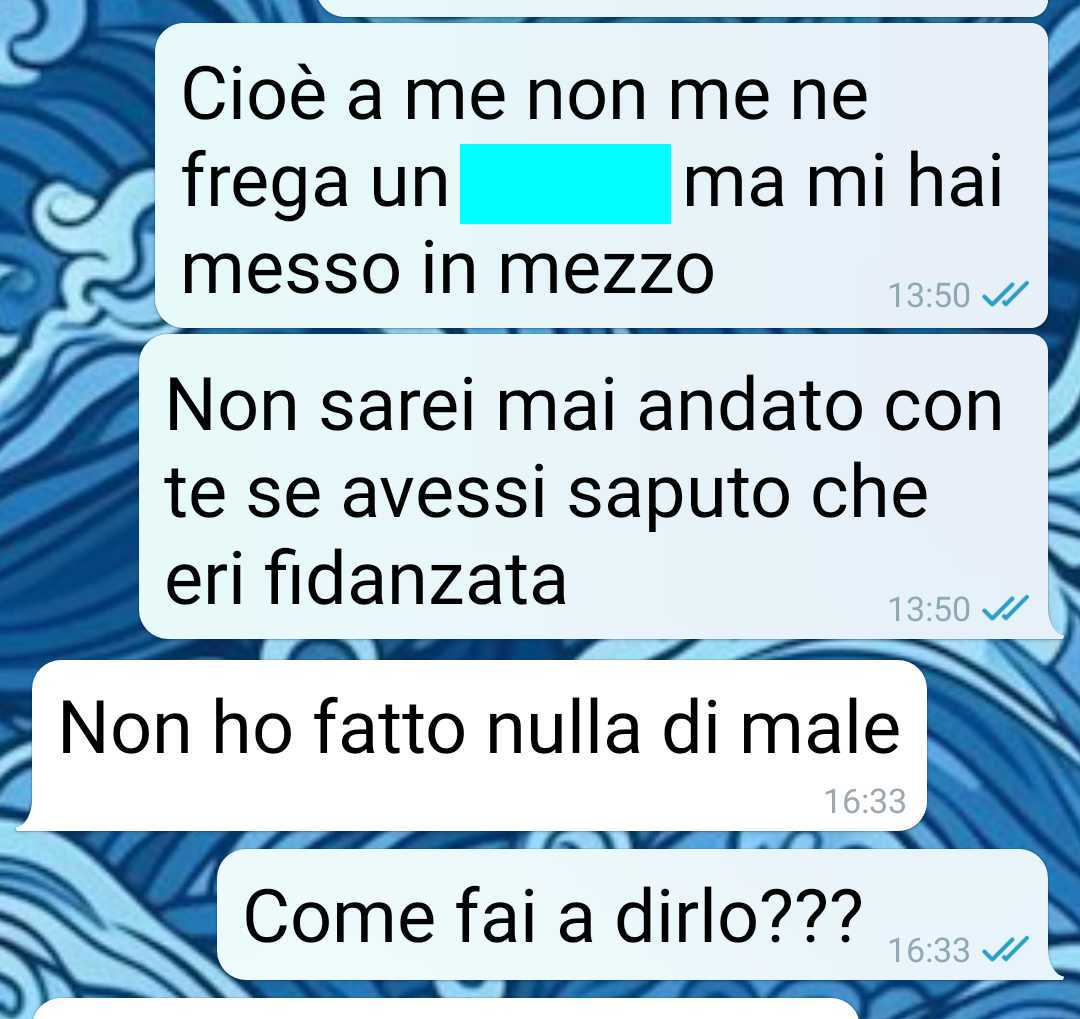Select the "Non sarei mai andato con" message bubble
1080x1019 pixels.
594,486
